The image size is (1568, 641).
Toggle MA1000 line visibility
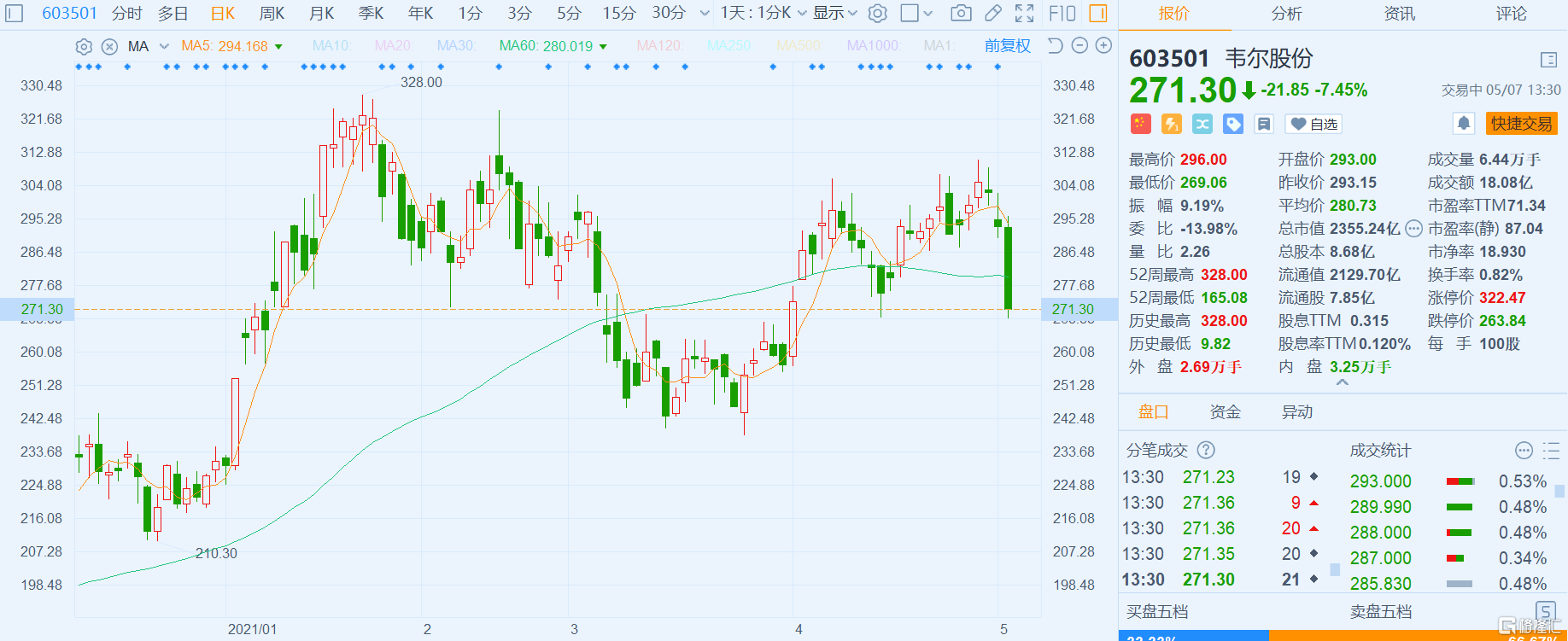point(873,46)
